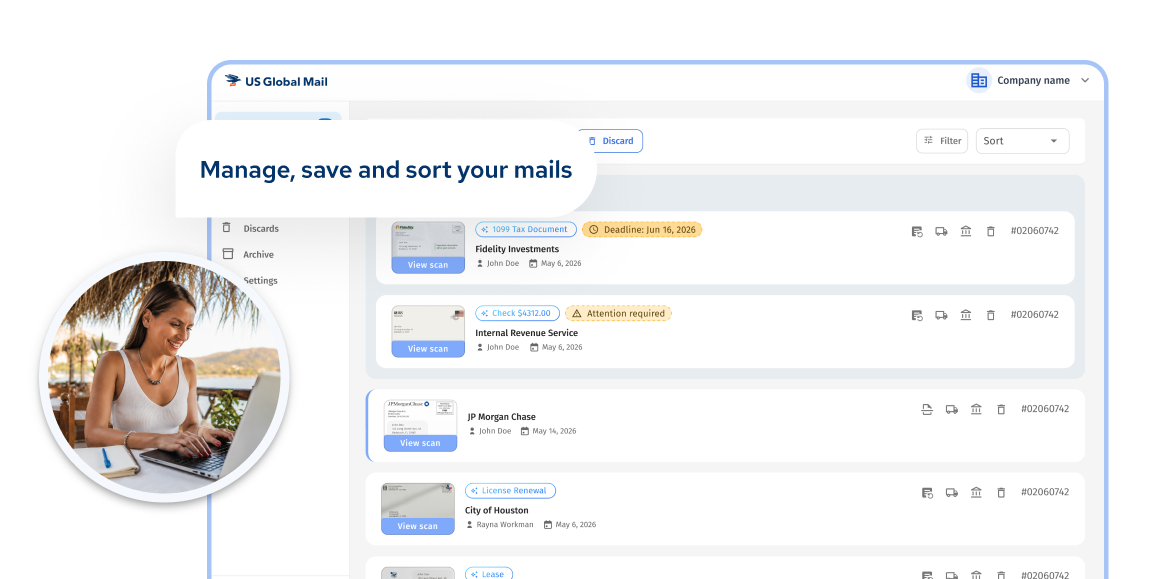
Task: Click the trash icon in JP Morgan Chase row
Action: click(1001, 409)
